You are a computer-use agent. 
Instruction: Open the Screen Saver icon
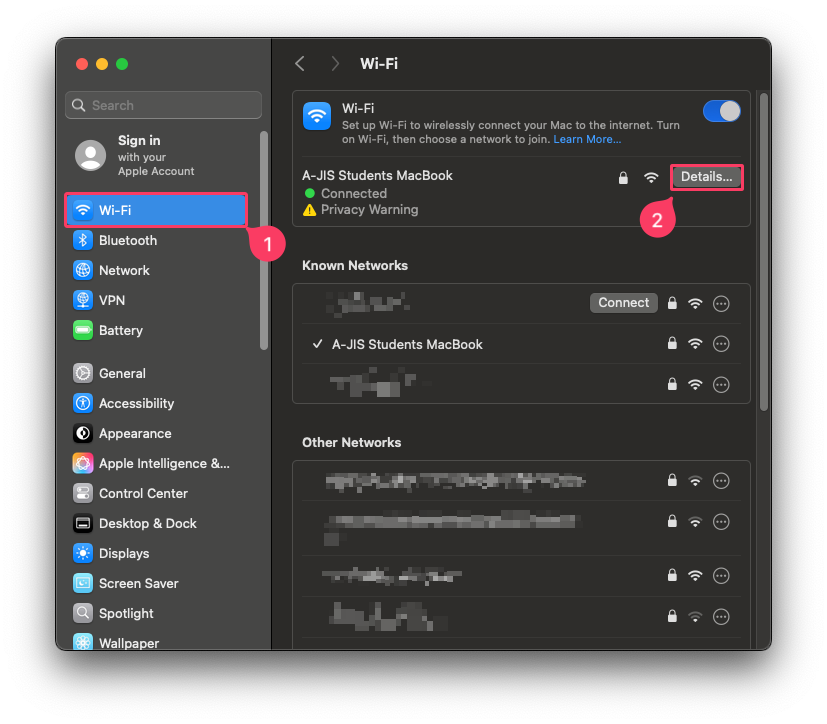tap(83, 583)
